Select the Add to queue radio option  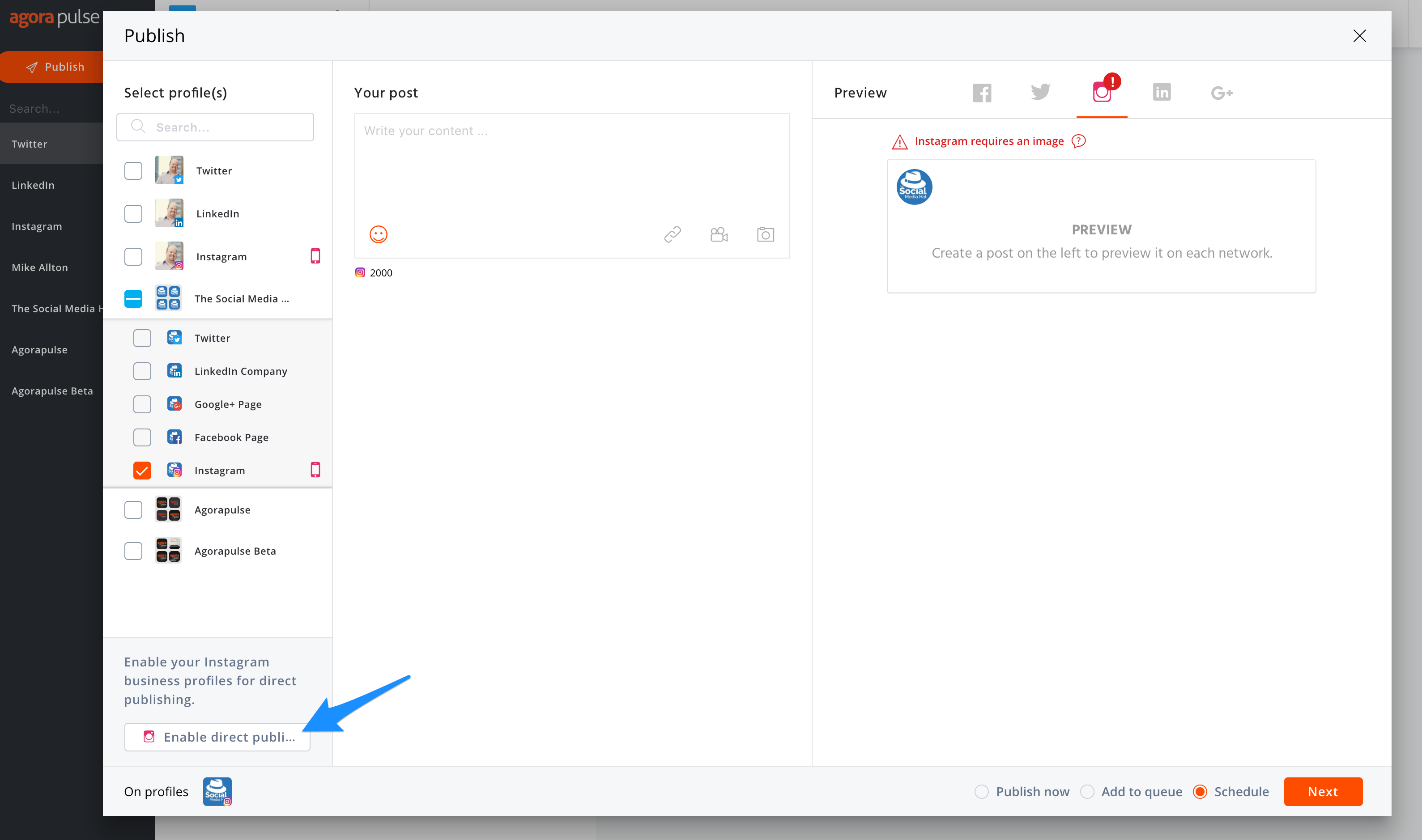(1087, 791)
